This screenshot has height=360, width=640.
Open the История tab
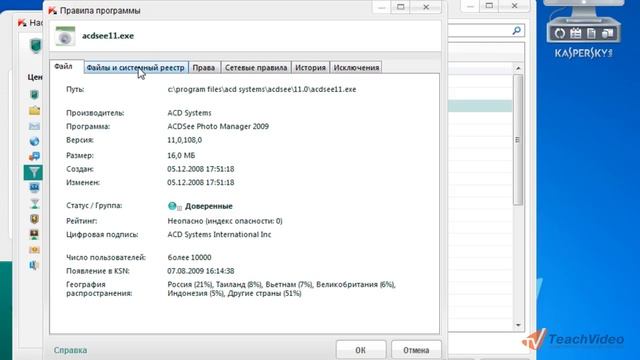click(x=310, y=68)
